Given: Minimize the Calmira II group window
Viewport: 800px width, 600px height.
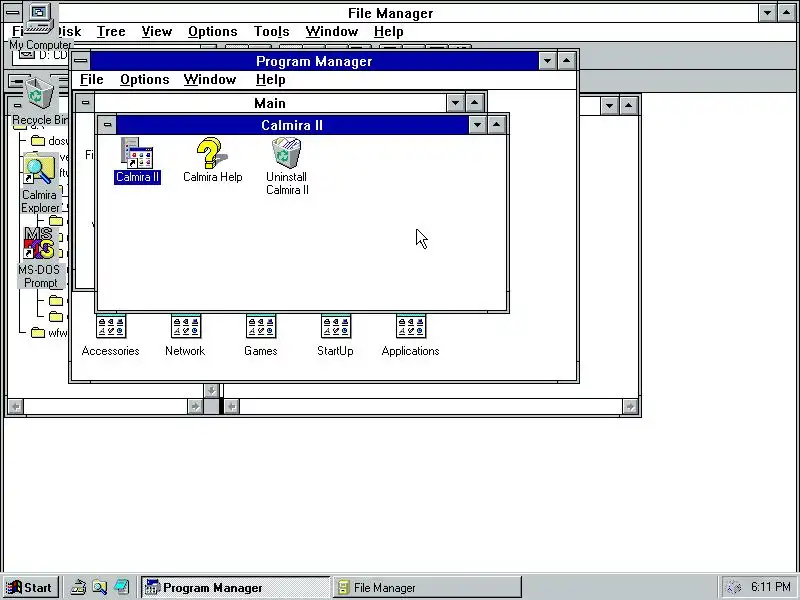Looking at the screenshot, I should click(x=477, y=124).
